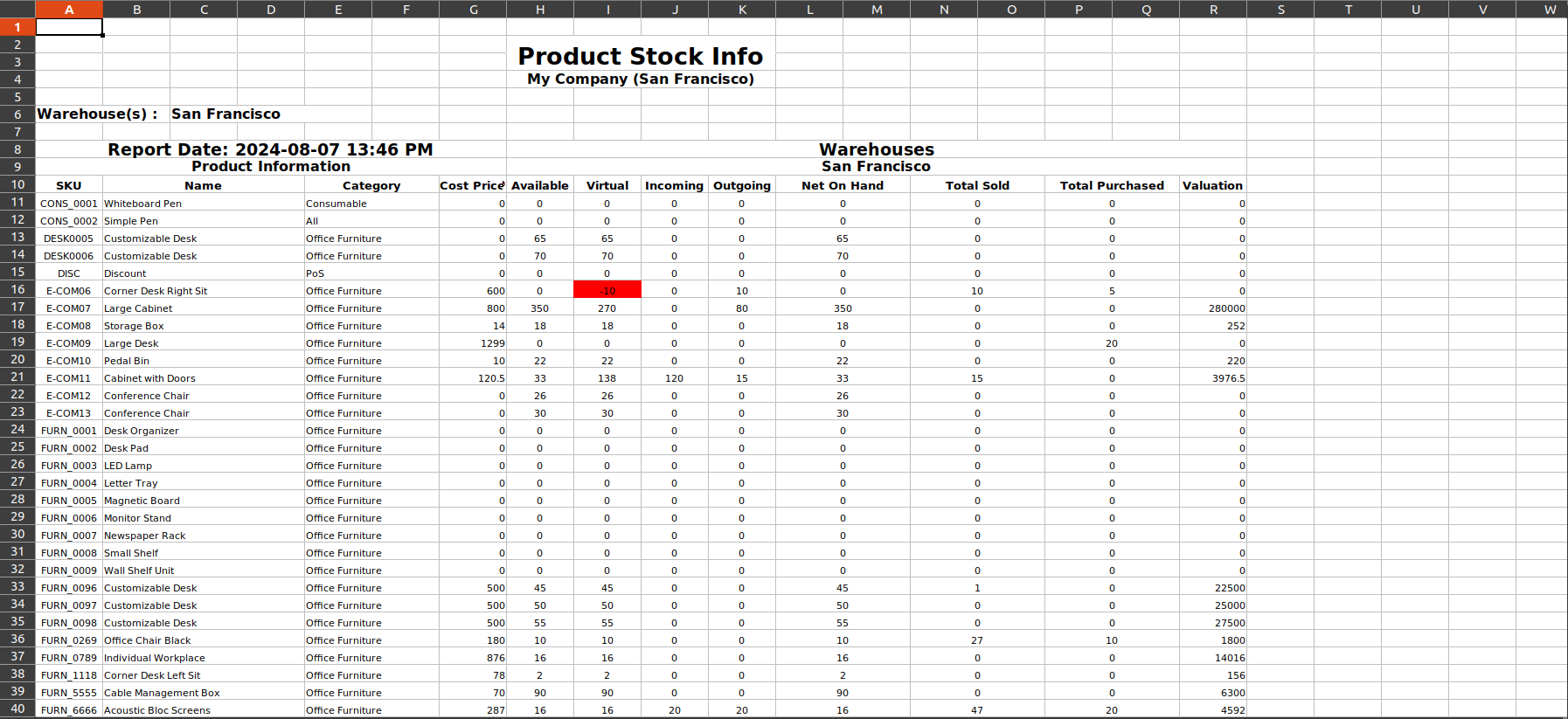Viewport: 1568px width, 719px height.
Task: Select the 'LED Lamp' name cell
Action: click(204, 465)
